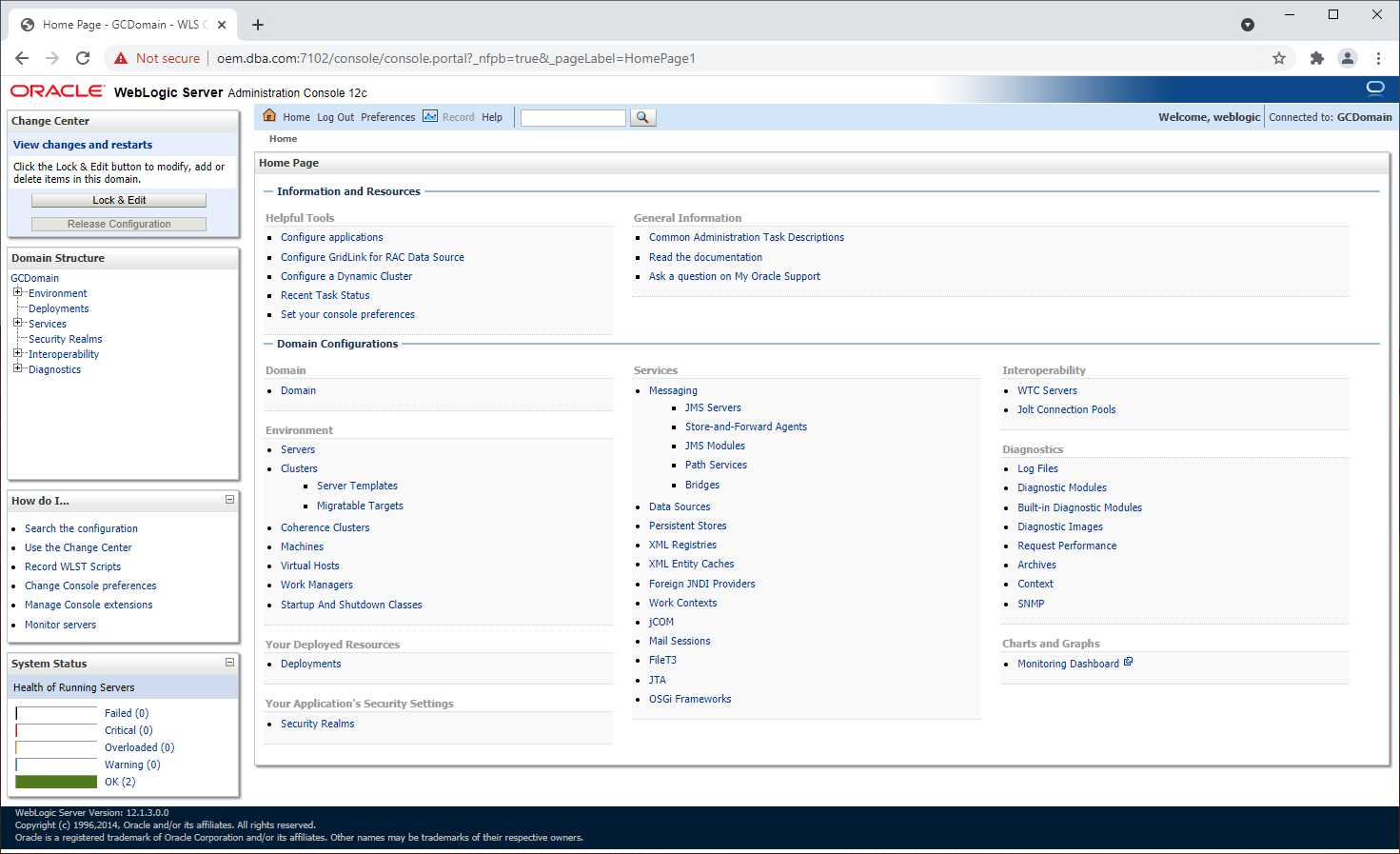Click Log Out in the toolbar

pyautogui.click(x=335, y=117)
